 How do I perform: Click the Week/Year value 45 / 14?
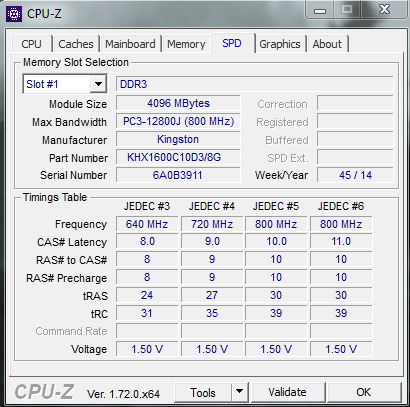pyautogui.click(x=355, y=175)
